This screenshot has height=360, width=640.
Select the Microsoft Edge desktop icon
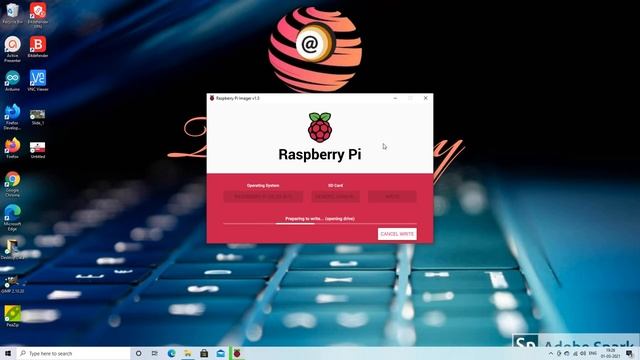click(12, 218)
